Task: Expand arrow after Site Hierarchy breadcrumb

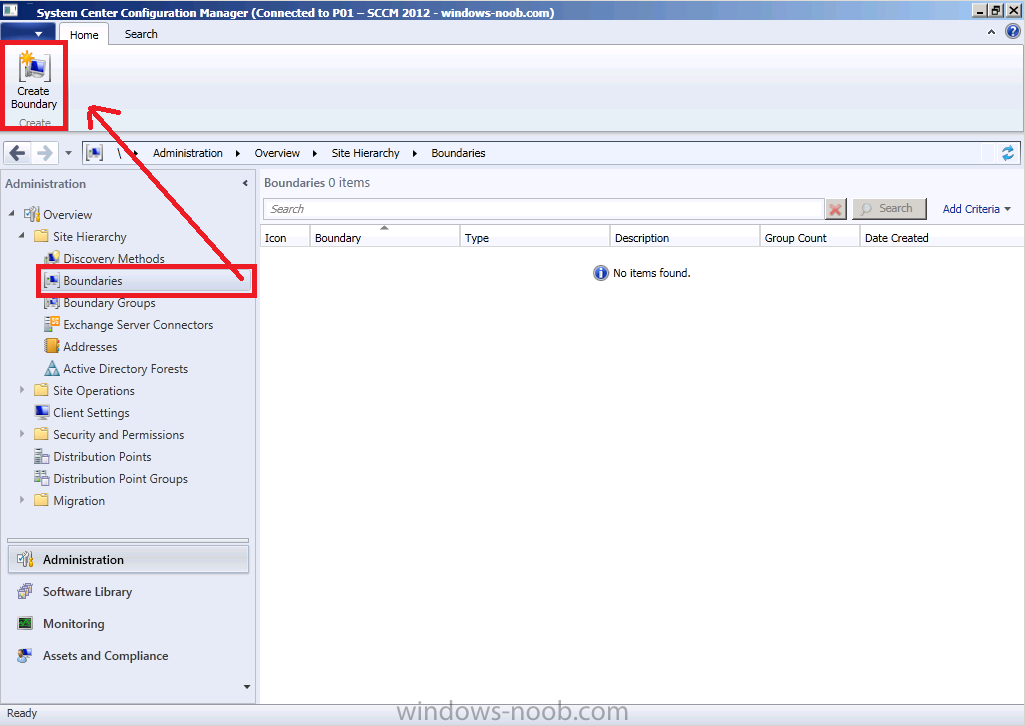Action: [x=415, y=154]
